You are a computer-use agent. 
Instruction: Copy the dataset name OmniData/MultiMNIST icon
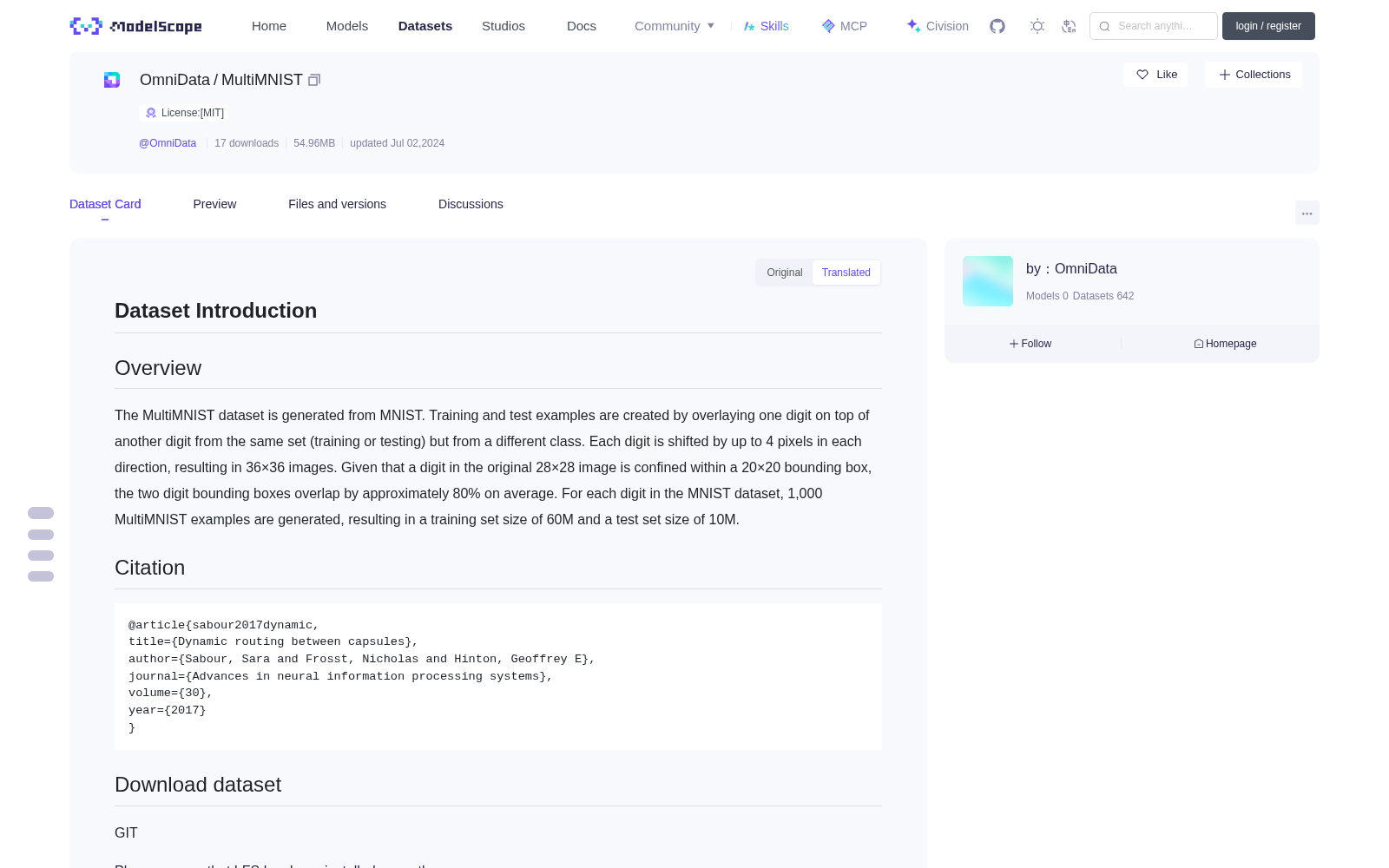314,80
